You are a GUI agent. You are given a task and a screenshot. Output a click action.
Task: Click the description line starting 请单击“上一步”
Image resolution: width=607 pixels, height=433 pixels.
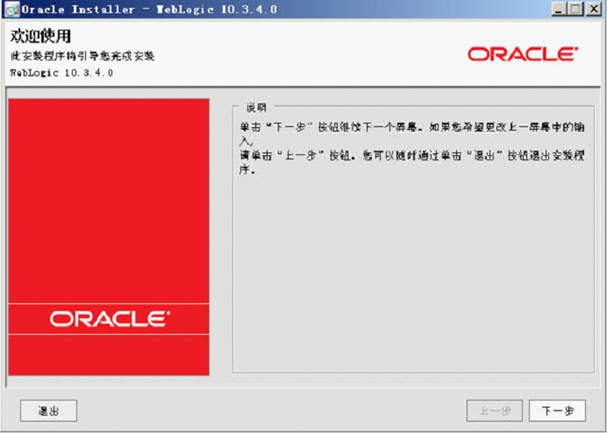click(x=412, y=156)
